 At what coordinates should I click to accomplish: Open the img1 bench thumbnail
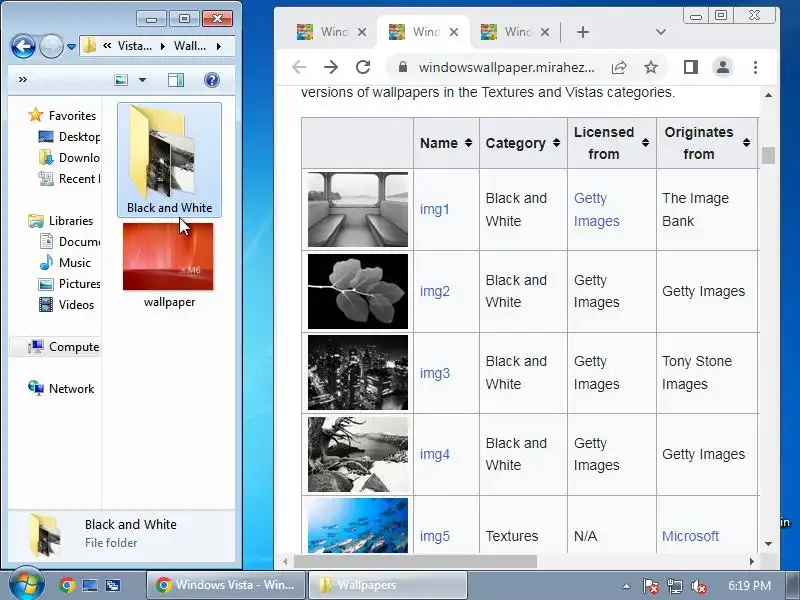click(358, 209)
